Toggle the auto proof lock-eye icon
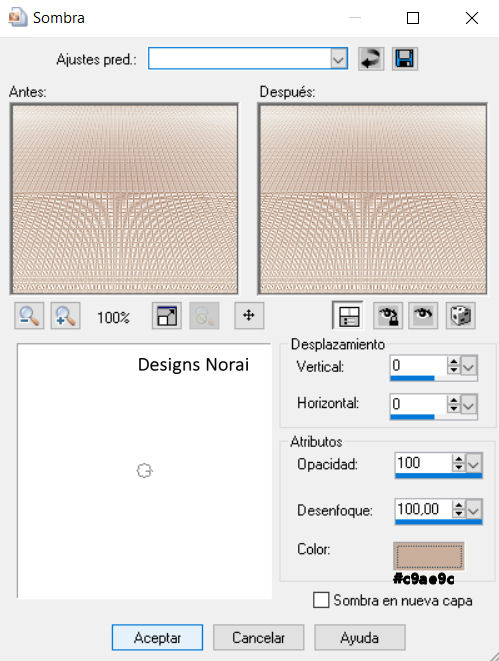The image size is (499, 661). tap(388, 315)
